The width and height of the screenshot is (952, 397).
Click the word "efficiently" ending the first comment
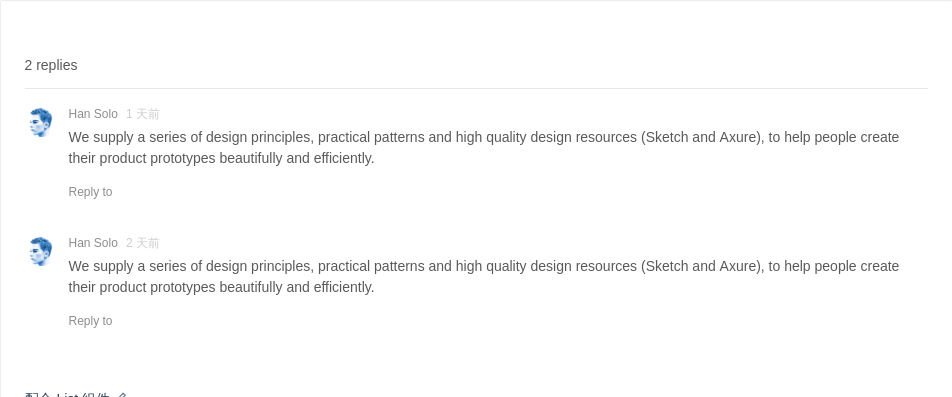342,158
